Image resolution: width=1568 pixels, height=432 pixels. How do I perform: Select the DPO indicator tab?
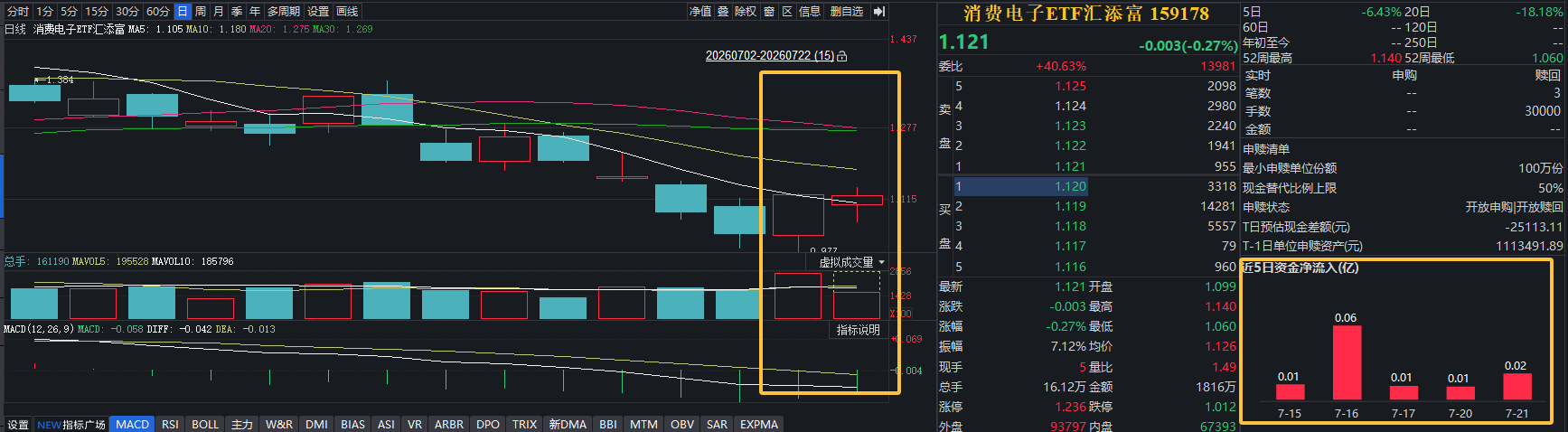pos(488,425)
